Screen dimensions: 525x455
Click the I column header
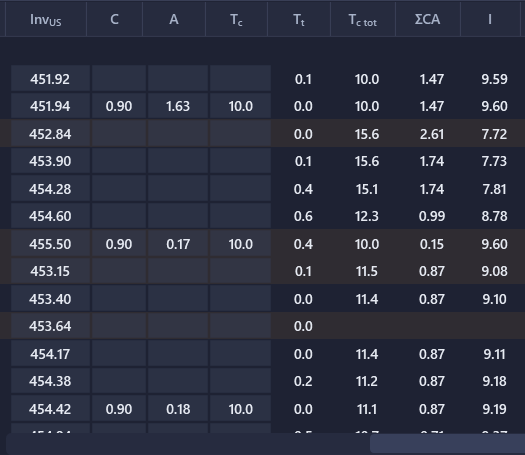490,19
